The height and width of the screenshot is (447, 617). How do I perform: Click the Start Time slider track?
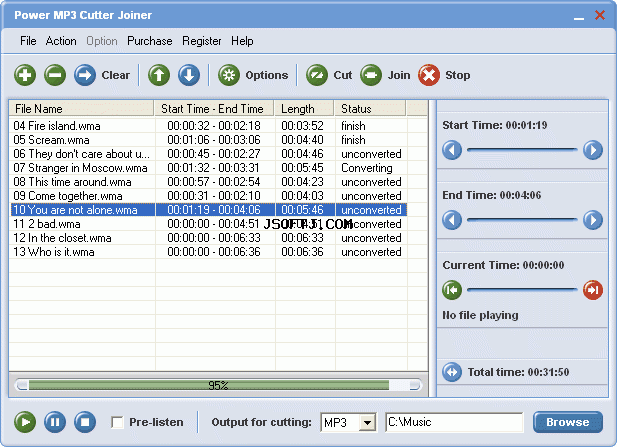coord(522,150)
